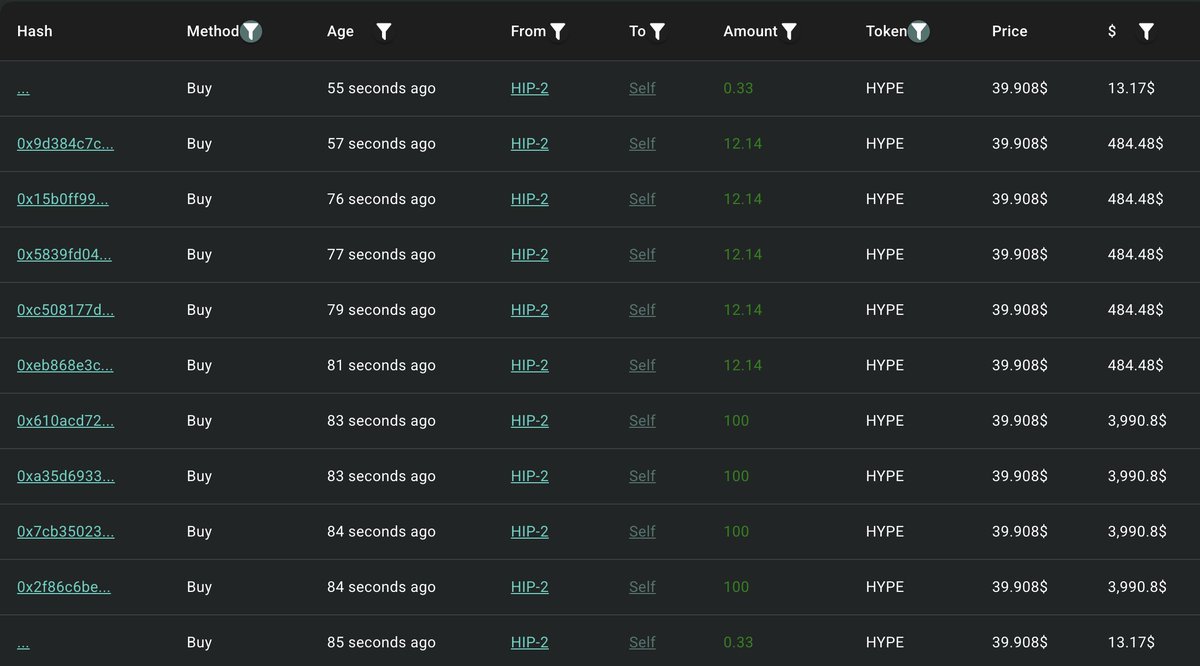
Task: Open transaction hash 0xeb868e3c
Action: [65, 366]
